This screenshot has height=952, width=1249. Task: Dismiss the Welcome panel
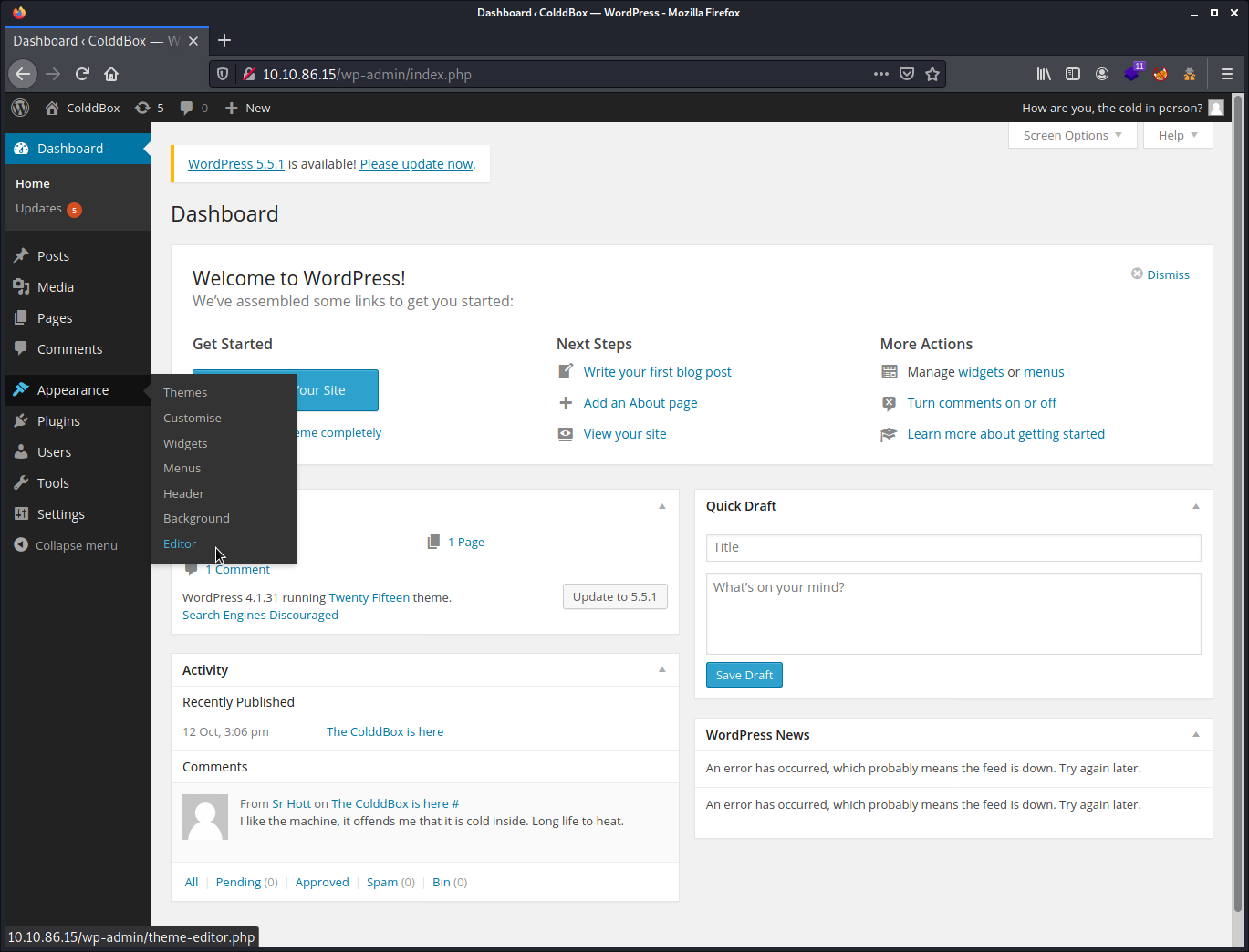[1161, 274]
